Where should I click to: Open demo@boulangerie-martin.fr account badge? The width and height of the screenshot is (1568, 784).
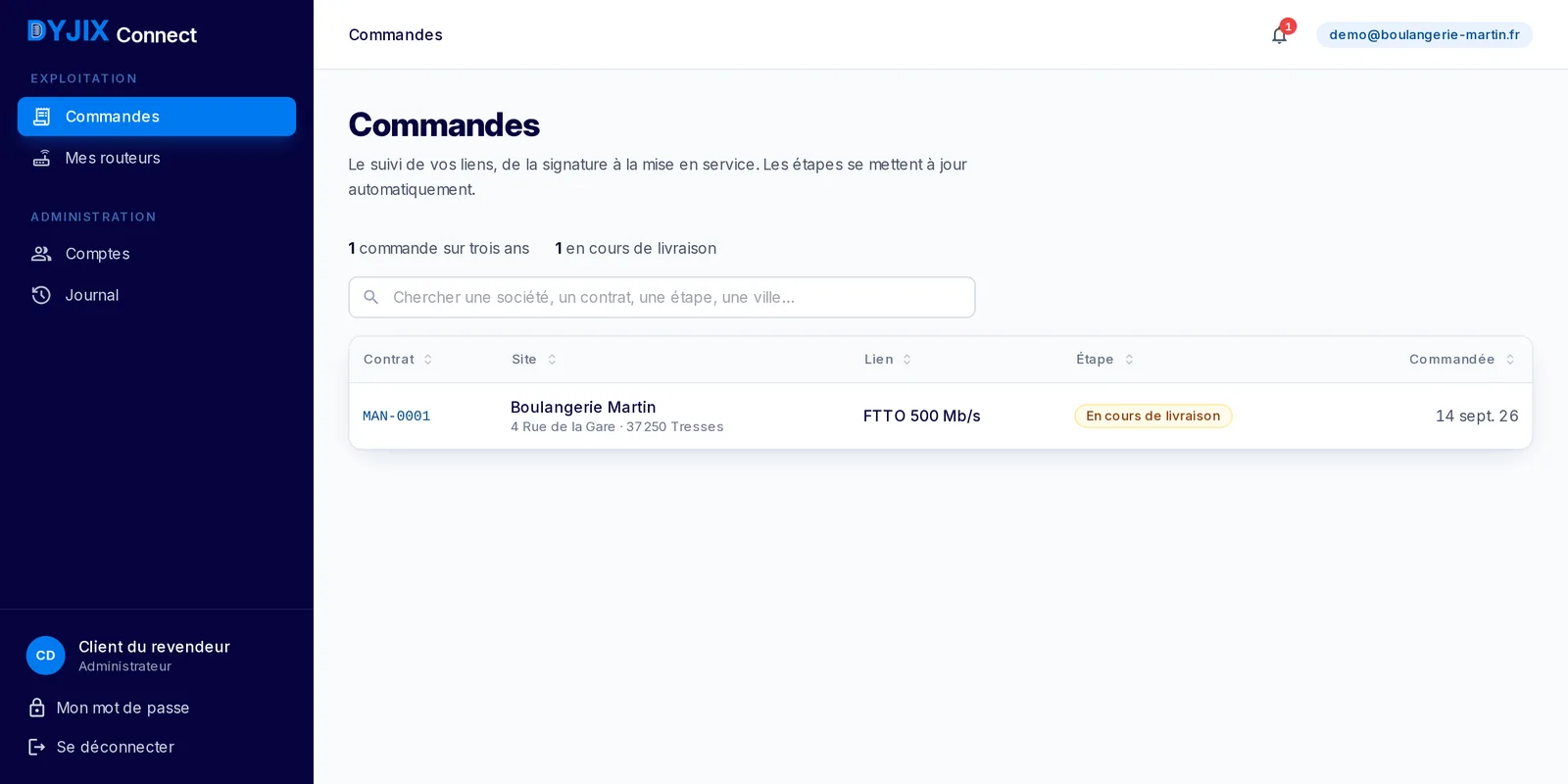coord(1424,34)
